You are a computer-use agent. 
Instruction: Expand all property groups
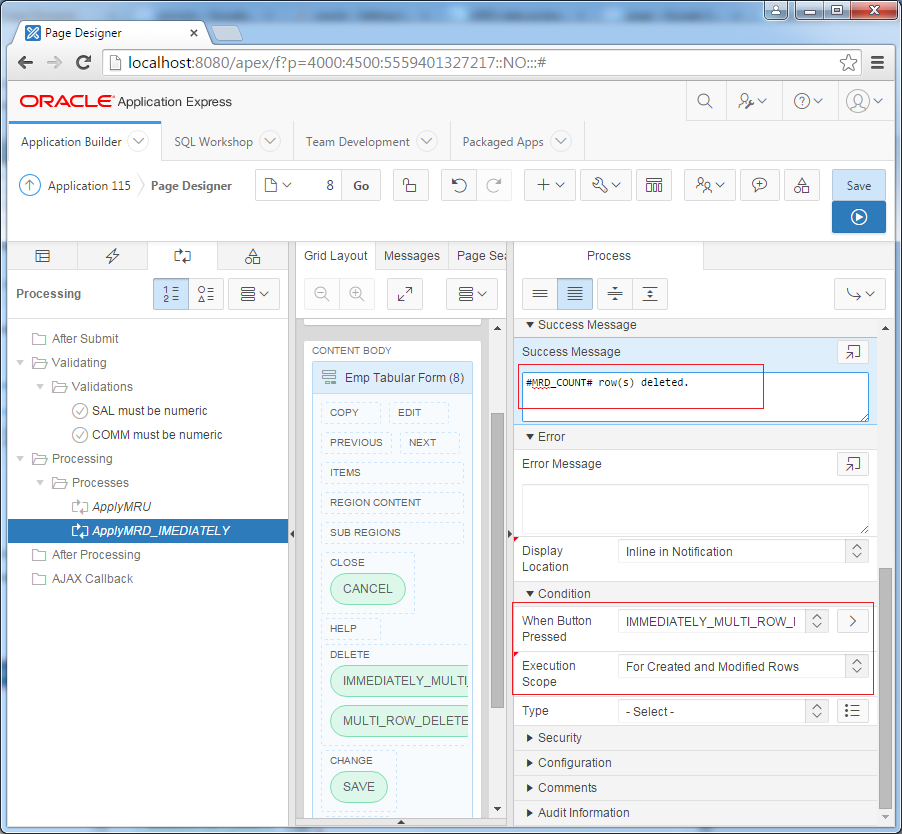pos(650,294)
